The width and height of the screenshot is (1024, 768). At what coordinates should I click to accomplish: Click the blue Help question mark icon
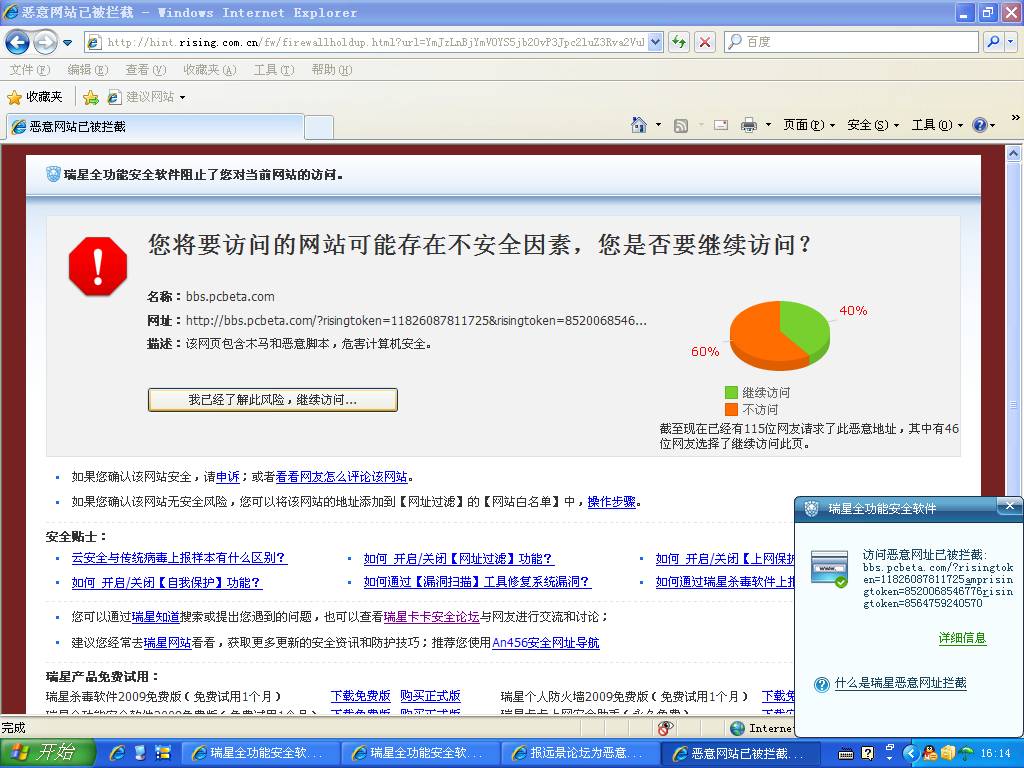pos(980,125)
